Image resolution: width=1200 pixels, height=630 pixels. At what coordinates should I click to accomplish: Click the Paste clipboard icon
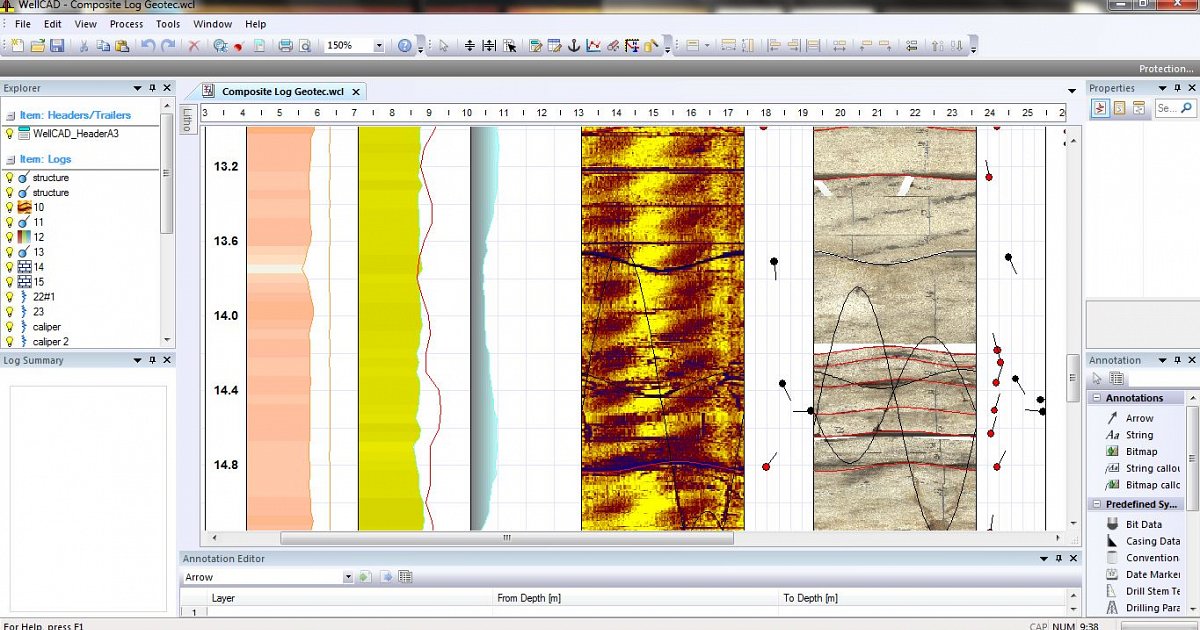pyautogui.click(x=122, y=46)
